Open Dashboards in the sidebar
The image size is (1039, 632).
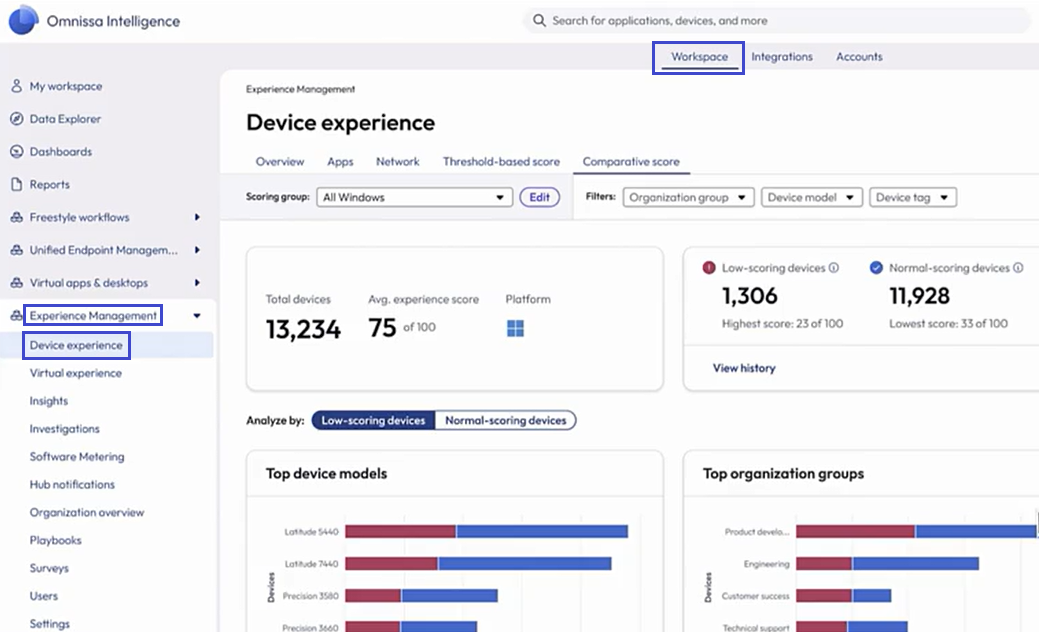(60, 152)
